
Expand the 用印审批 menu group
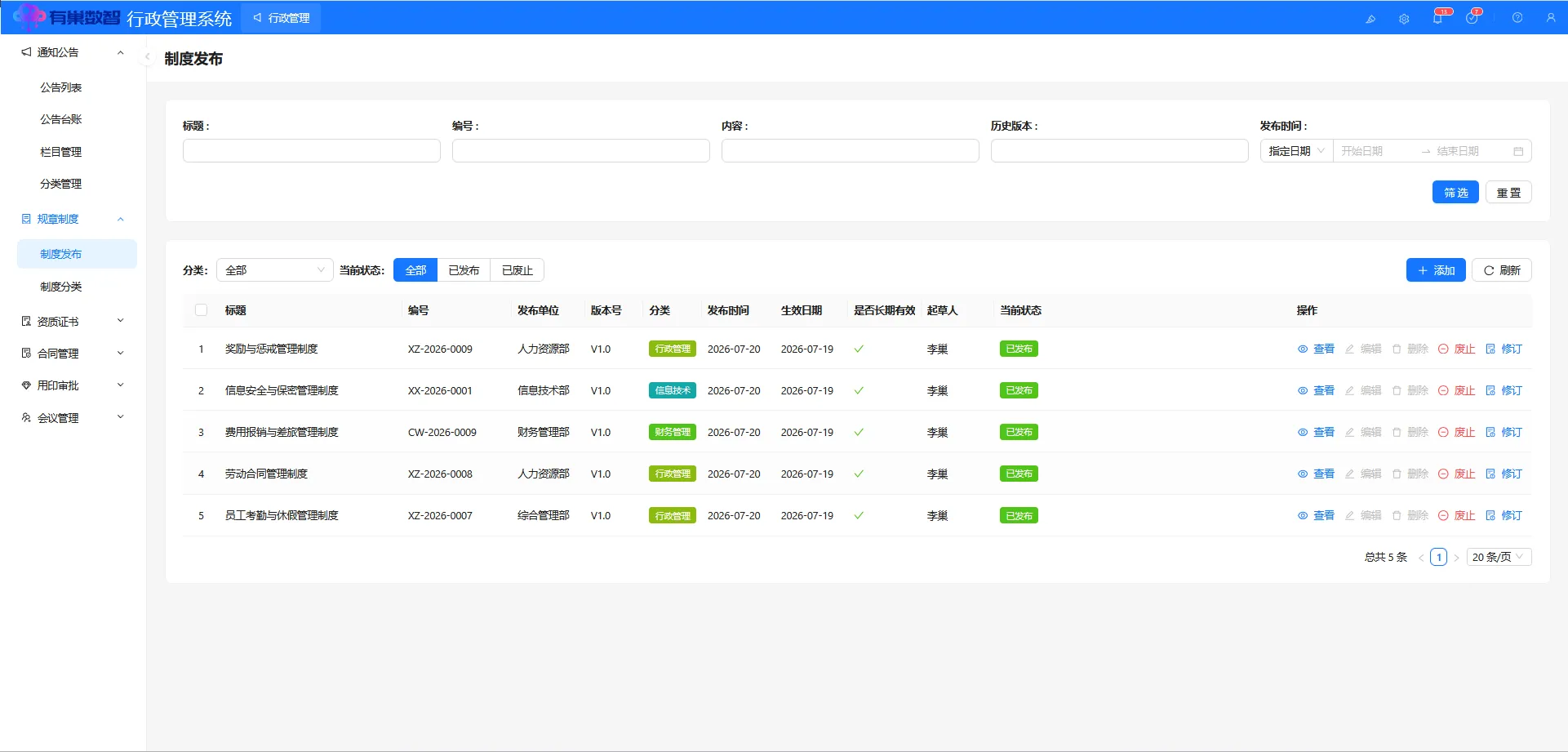(73, 385)
